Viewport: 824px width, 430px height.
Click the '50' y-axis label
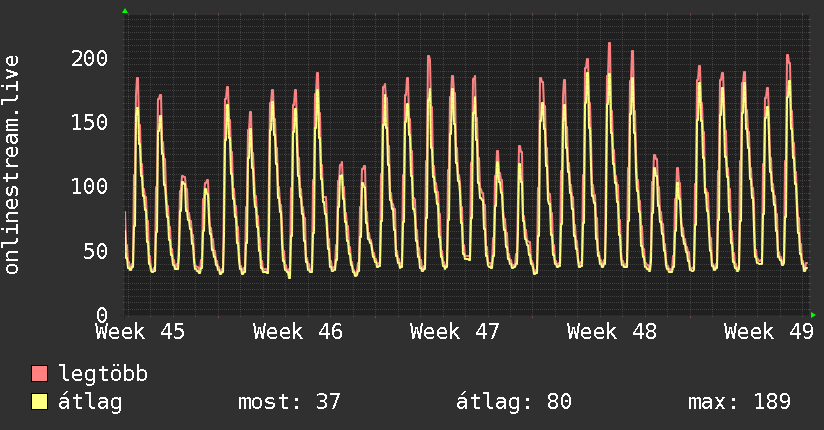click(96, 251)
